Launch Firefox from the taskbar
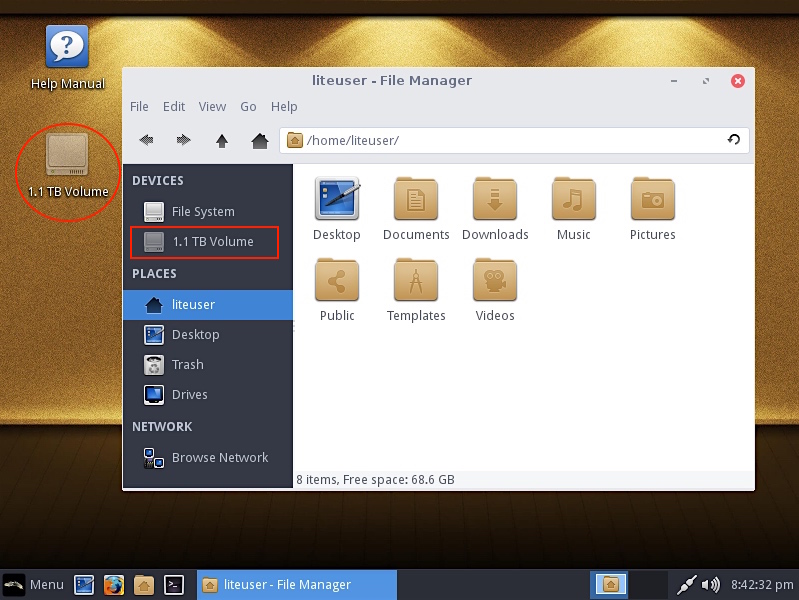The height and width of the screenshot is (600, 799). coord(113,585)
